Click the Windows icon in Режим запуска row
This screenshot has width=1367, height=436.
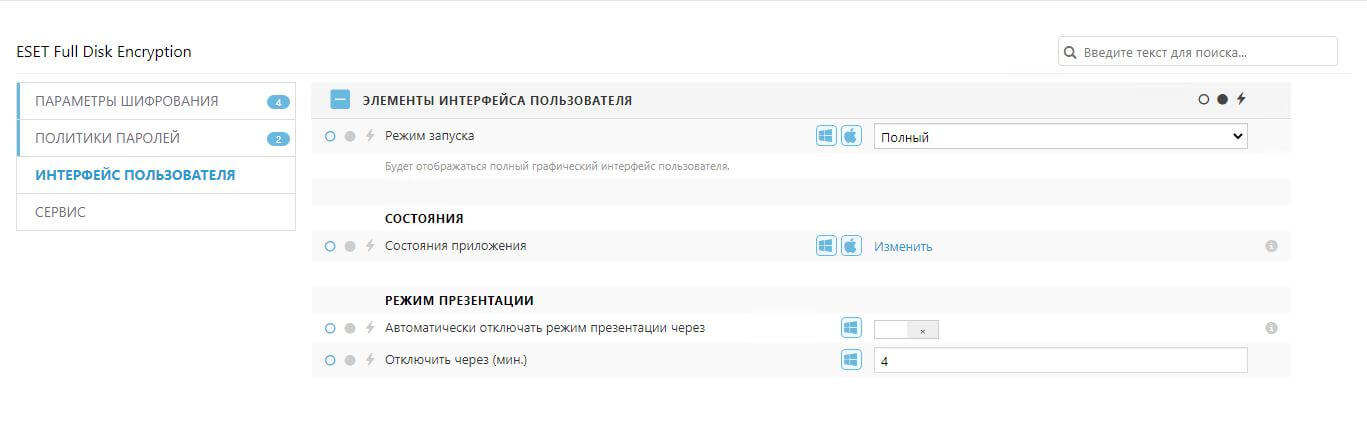(826, 136)
